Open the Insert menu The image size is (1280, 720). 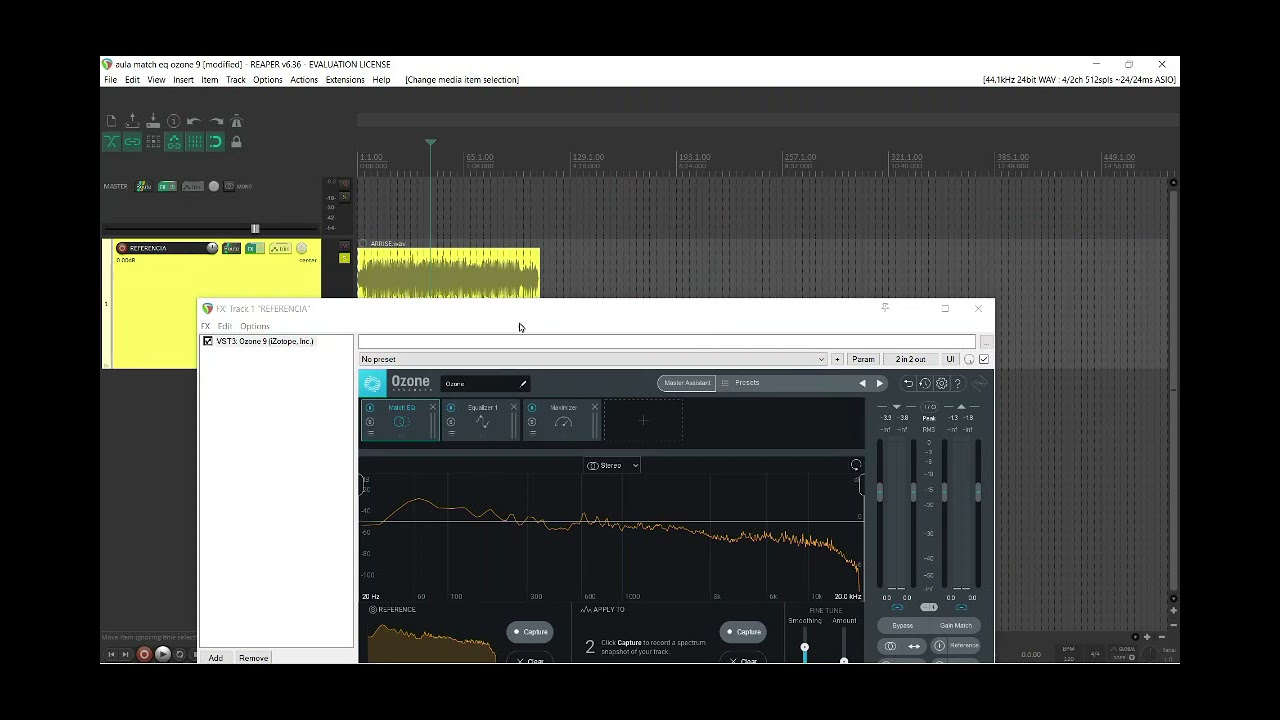[183, 80]
